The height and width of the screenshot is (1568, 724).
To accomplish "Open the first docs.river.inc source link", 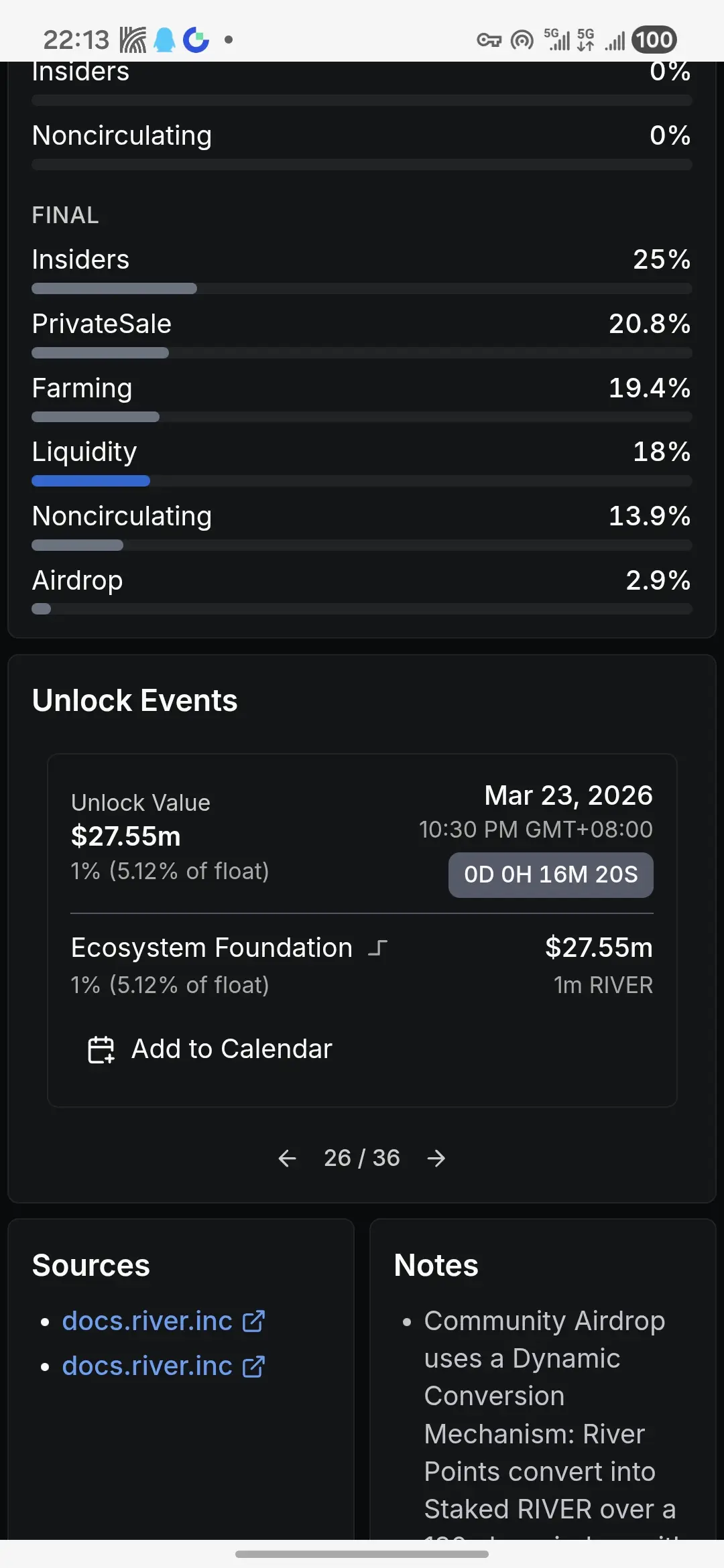I will click(147, 1321).
